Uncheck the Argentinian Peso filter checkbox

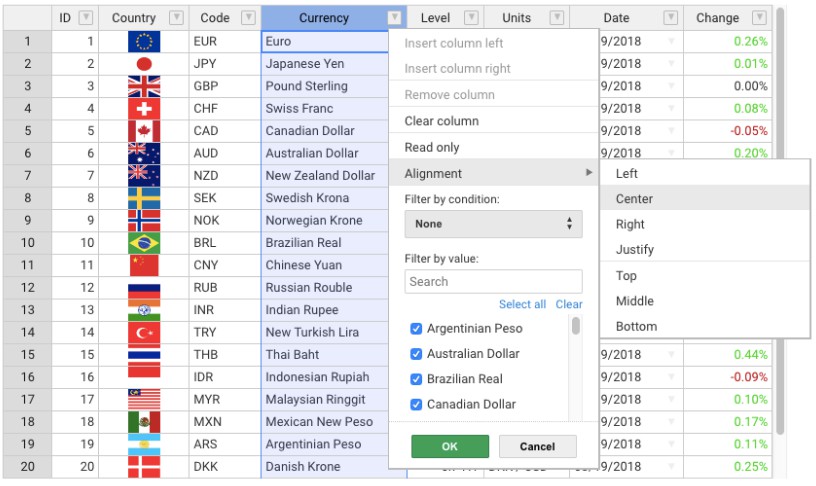pos(416,328)
